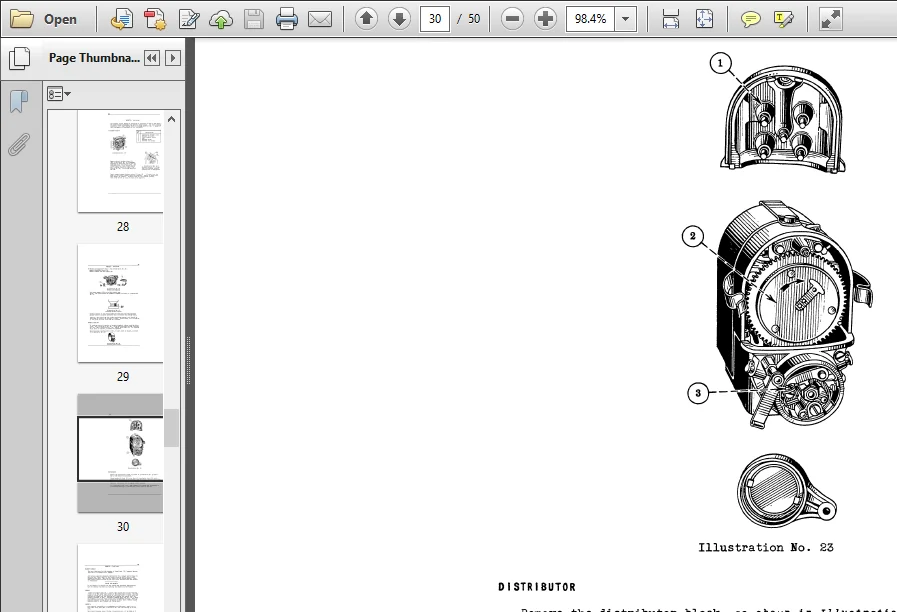897x612 pixels.
Task: Click the Open file folder button
Action: 43,19
